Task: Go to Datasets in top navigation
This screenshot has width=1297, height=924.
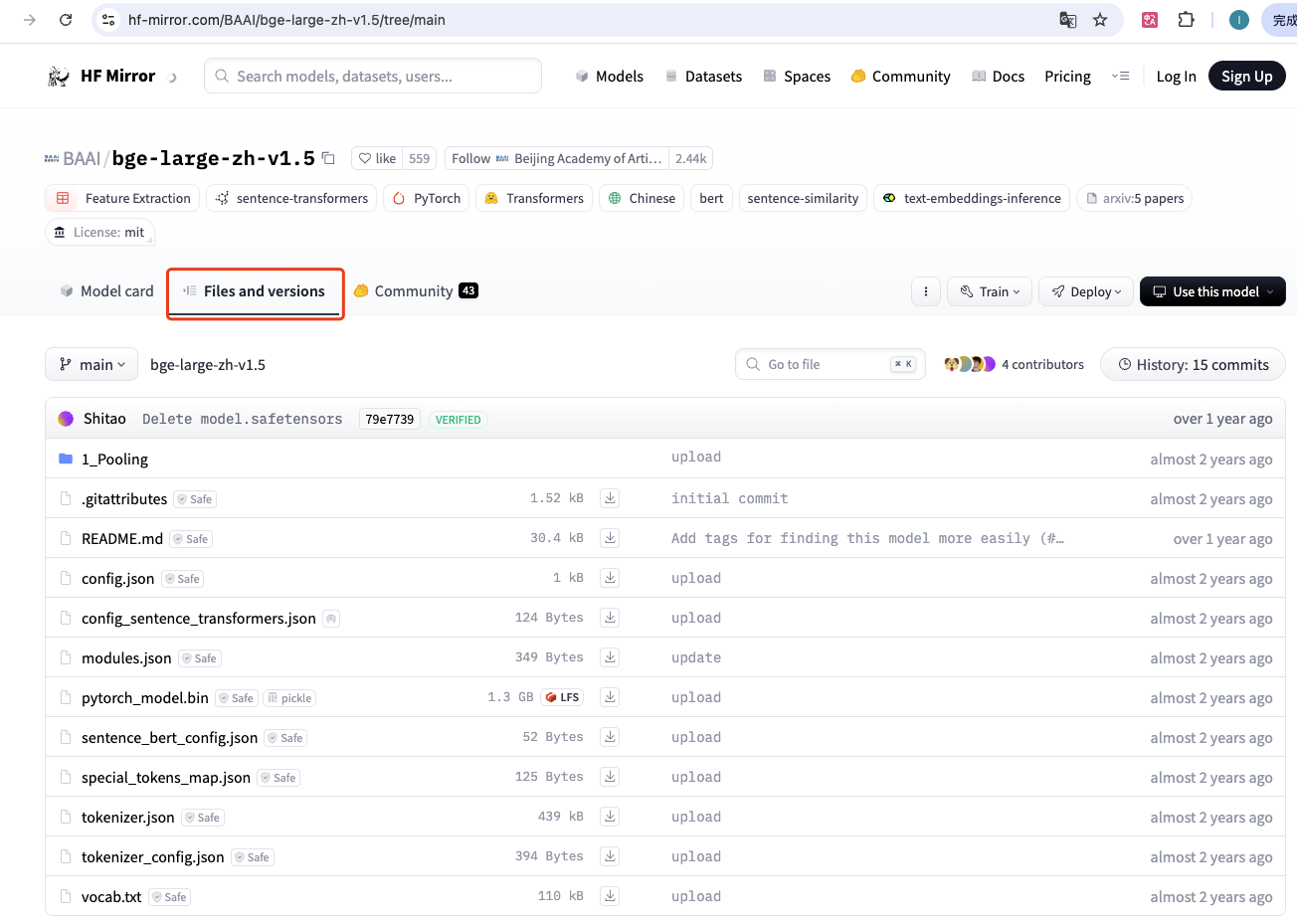Action: tap(703, 76)
